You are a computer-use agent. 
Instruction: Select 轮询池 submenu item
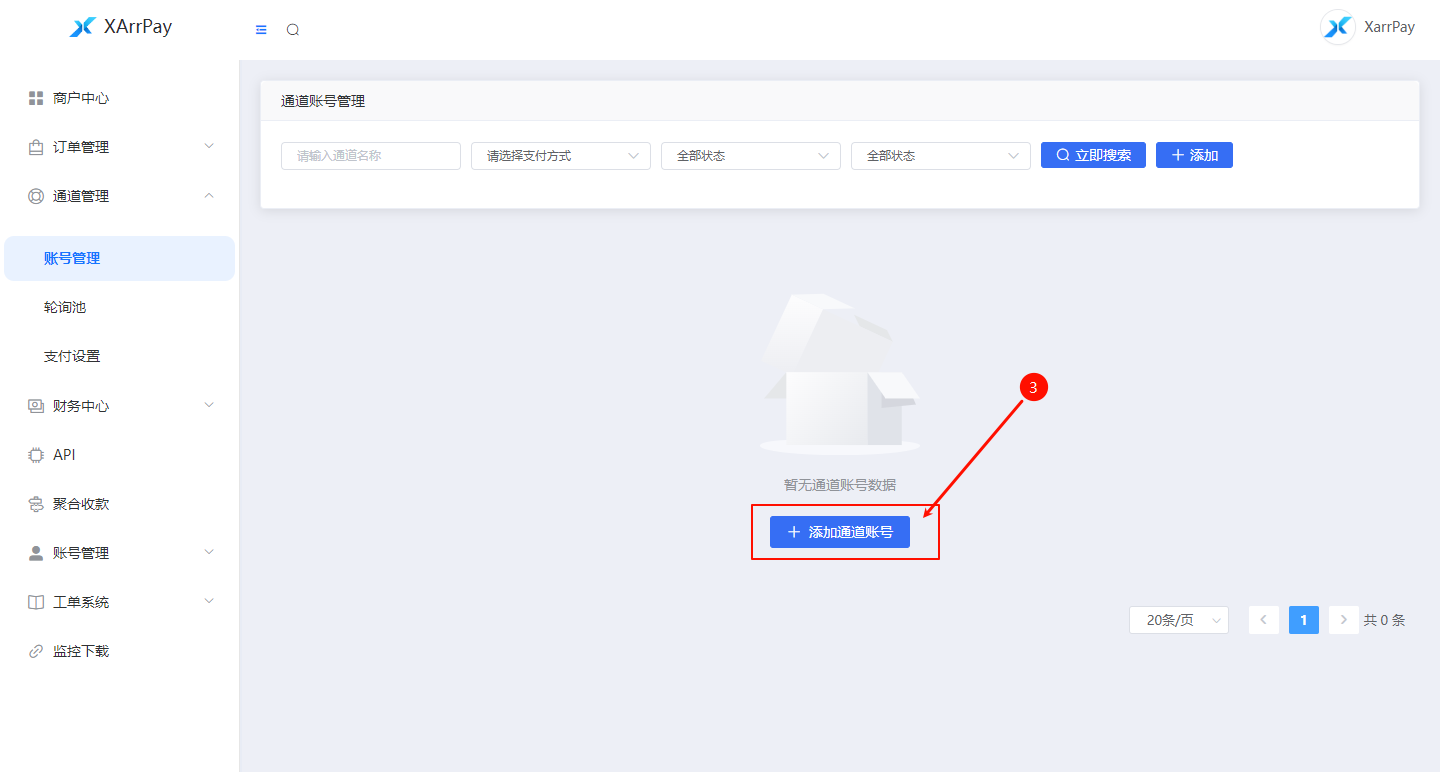tap(65, 307)
